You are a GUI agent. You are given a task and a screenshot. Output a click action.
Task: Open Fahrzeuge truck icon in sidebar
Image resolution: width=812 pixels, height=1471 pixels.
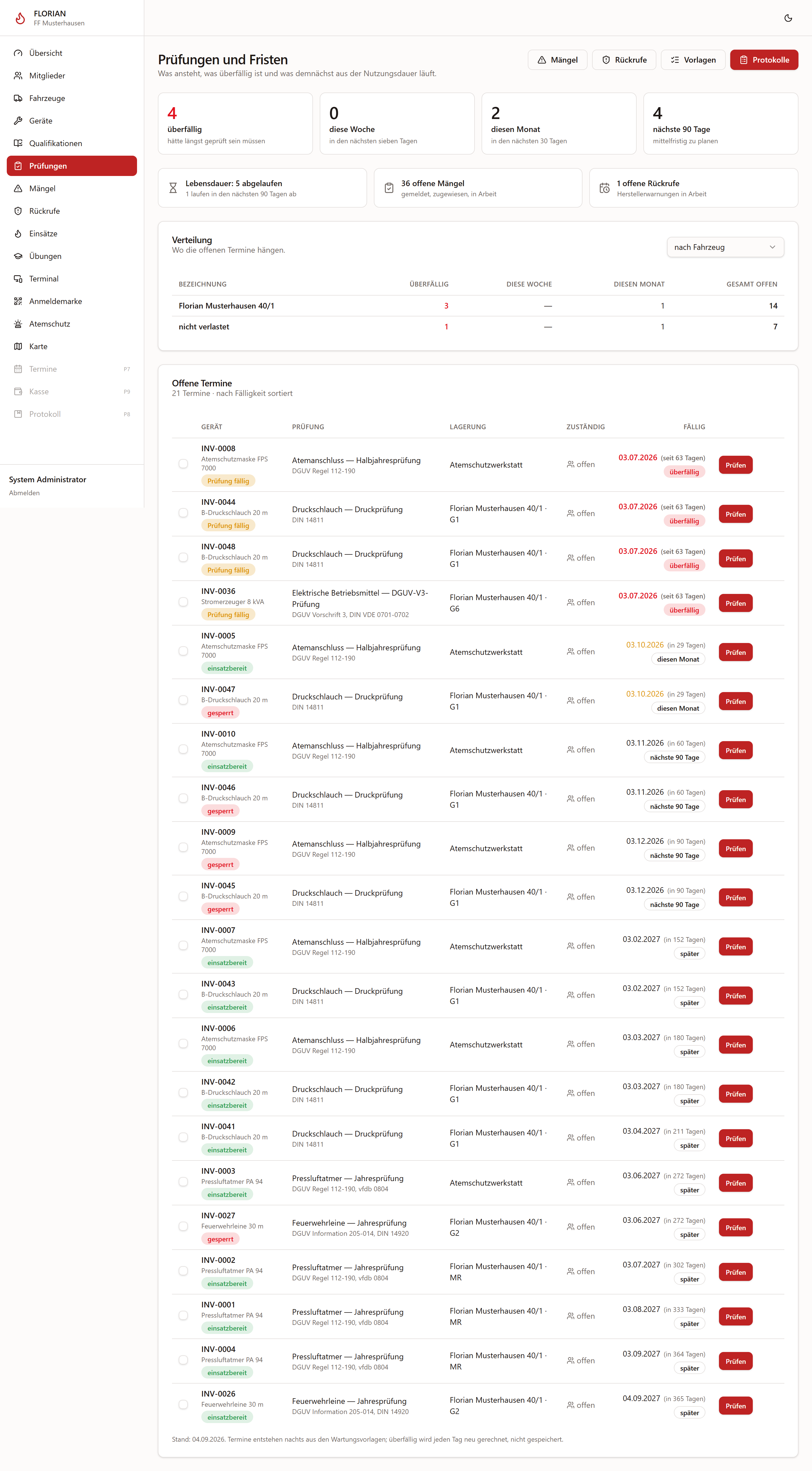[18, 98]
